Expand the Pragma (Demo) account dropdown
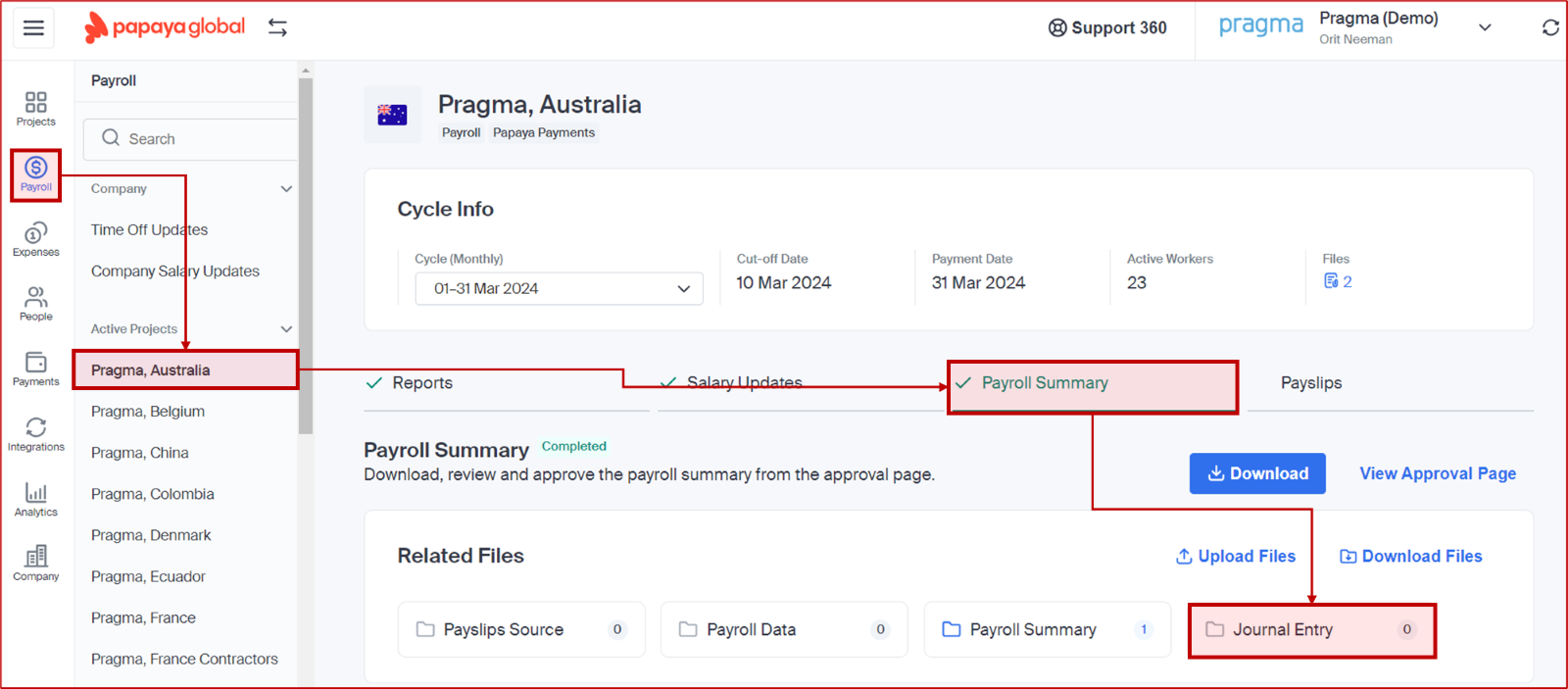Viewport: 1568px width, 689px height. [x=1485, y=27]
